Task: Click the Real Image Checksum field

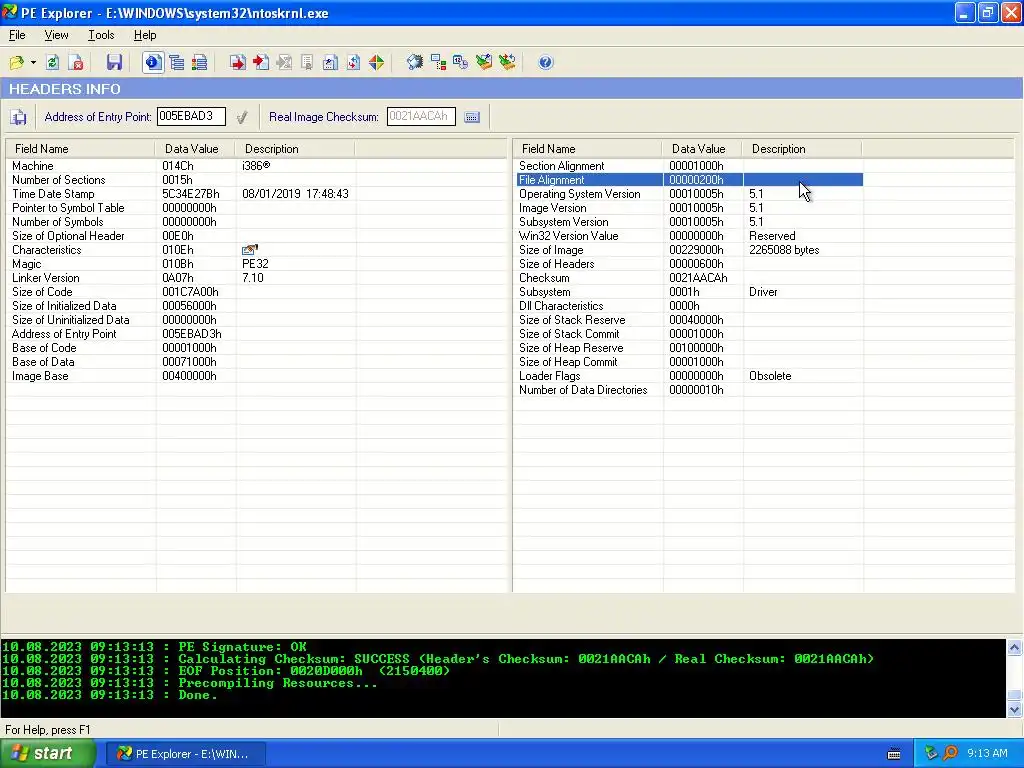Action: (421, 116)
